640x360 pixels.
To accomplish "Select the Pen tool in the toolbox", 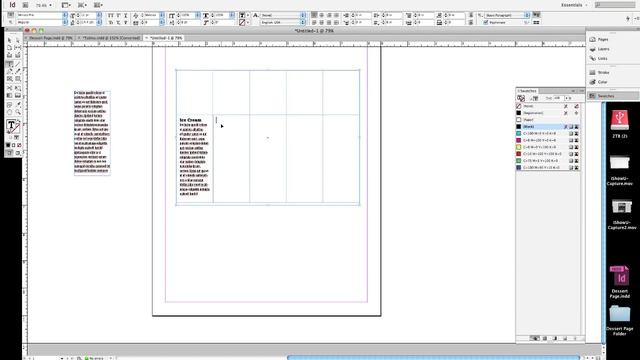I will point(9,71).
